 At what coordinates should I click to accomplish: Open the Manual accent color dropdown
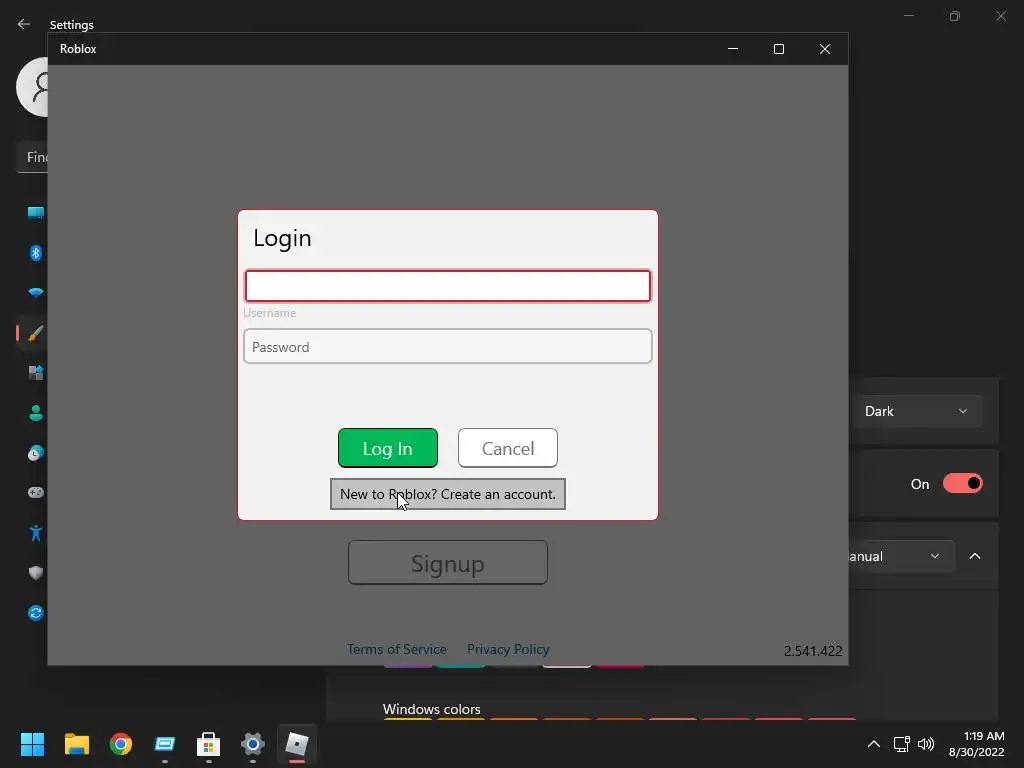902,556
